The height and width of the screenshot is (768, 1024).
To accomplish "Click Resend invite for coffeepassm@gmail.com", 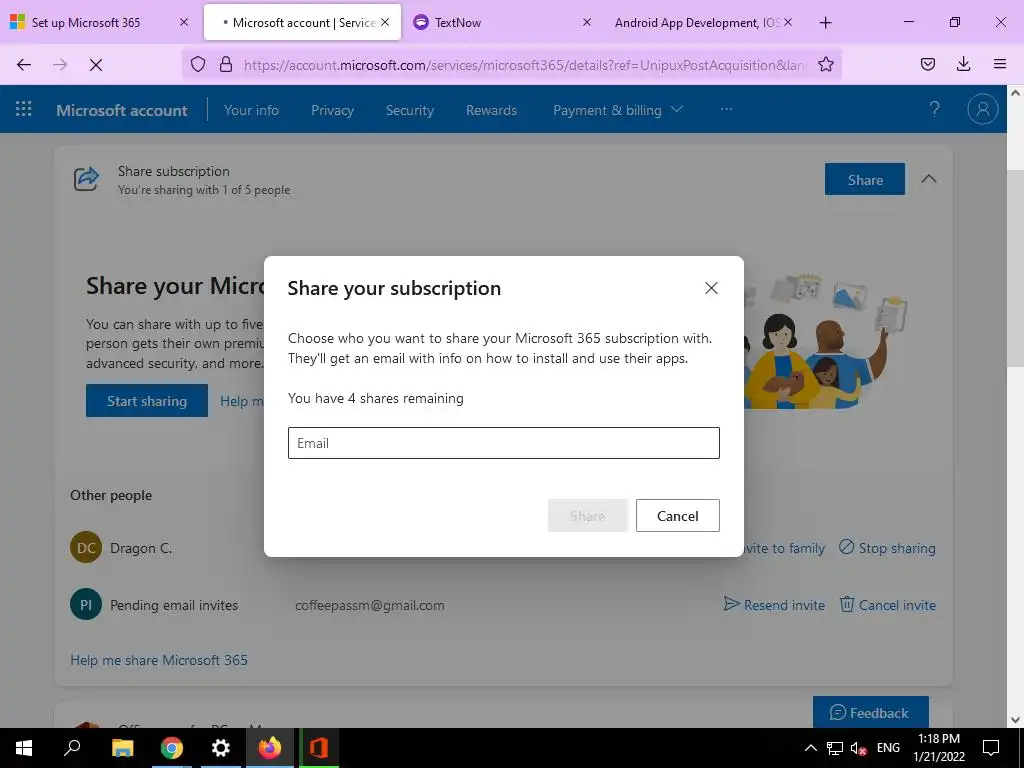I will (774, 605).
